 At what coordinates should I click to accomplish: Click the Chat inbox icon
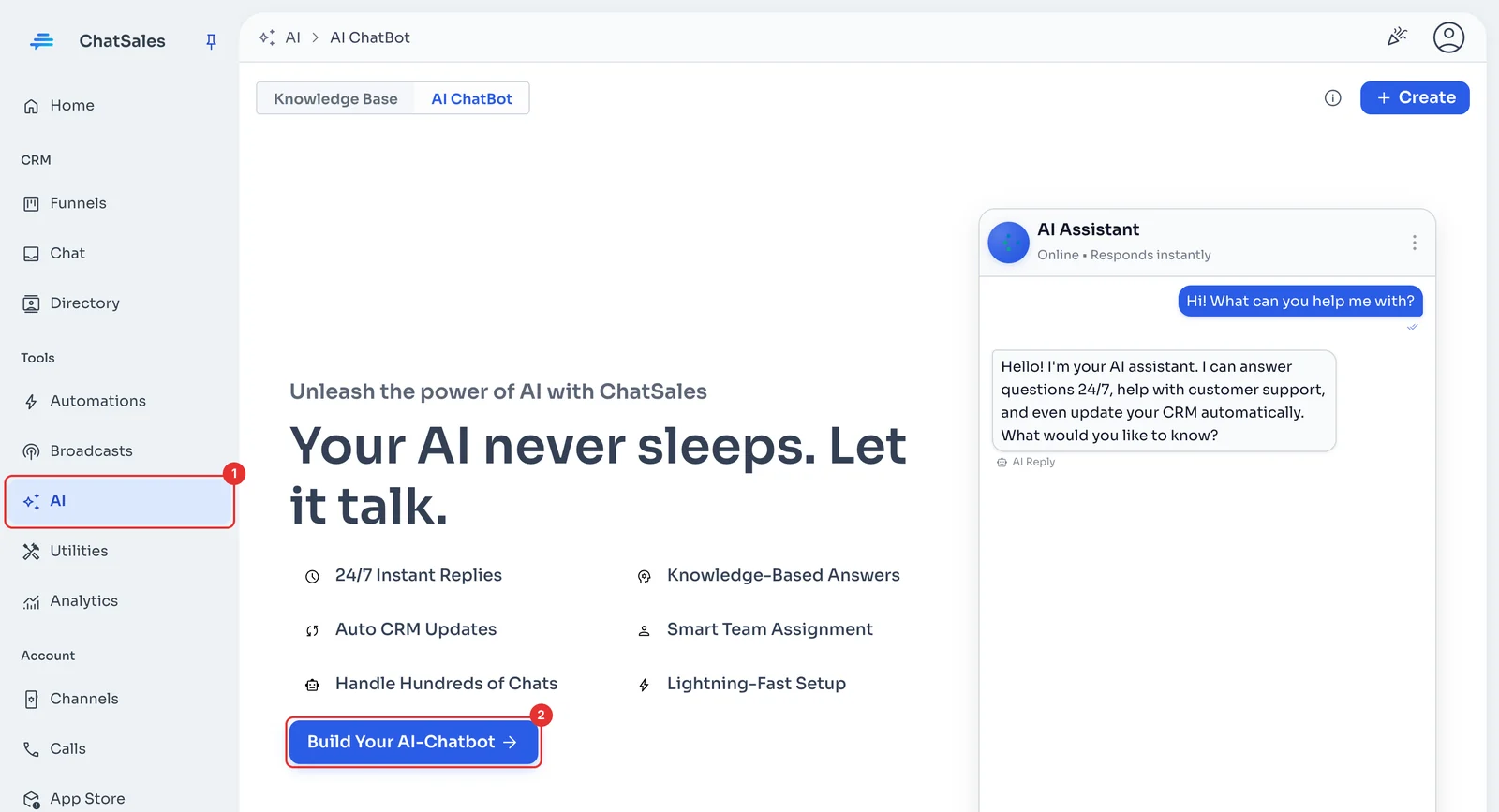click(31, 254)
